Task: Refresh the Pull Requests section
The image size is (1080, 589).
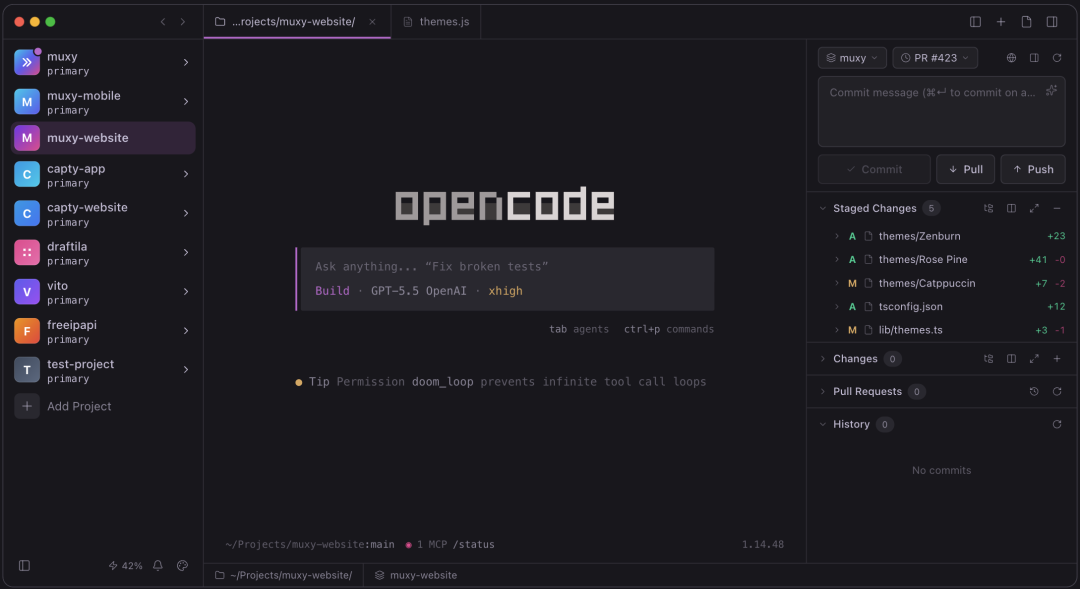Action: 1057,391
